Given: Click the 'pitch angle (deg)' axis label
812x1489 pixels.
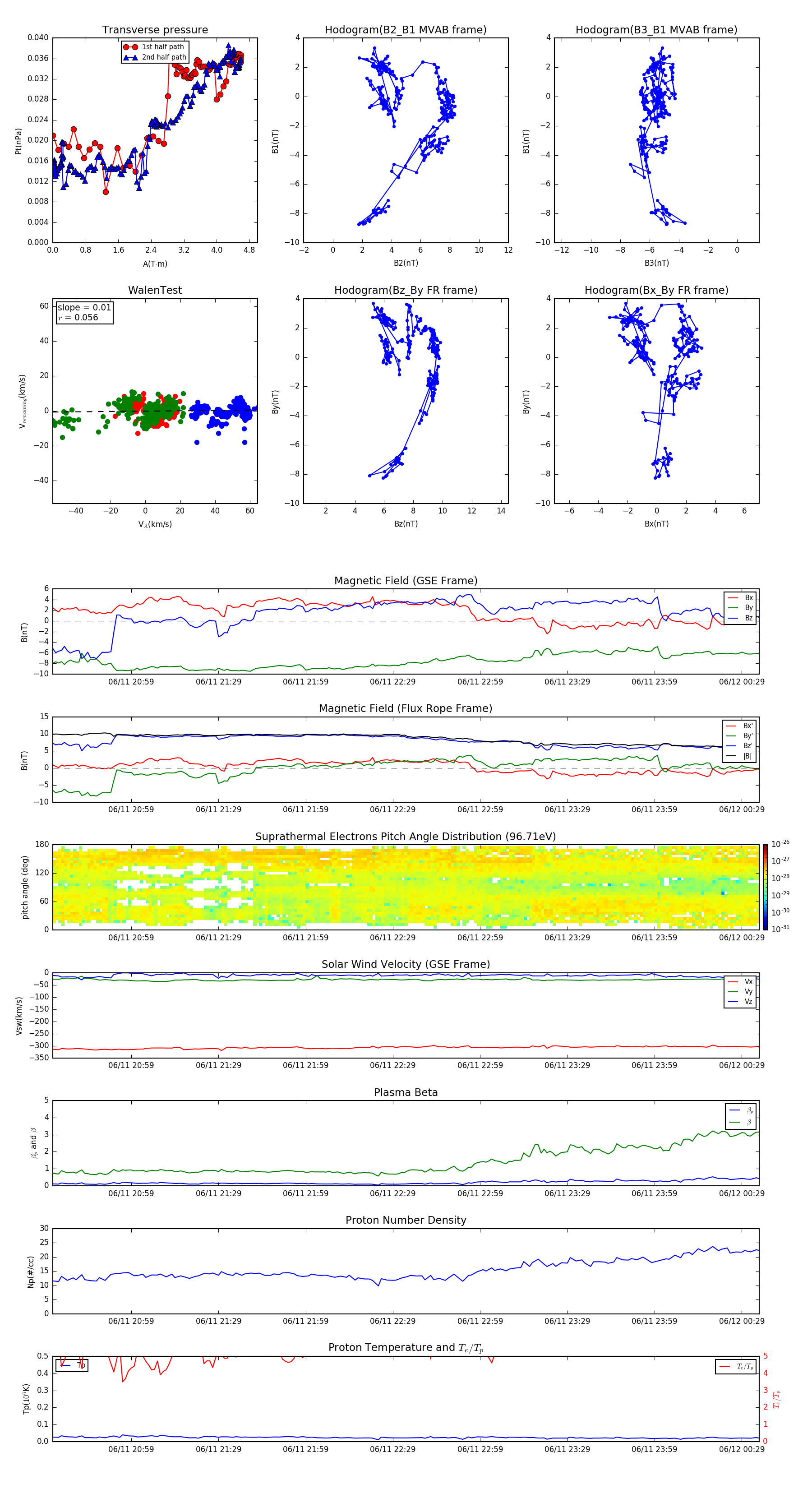Looking at the screenshot, I should 25,887.
